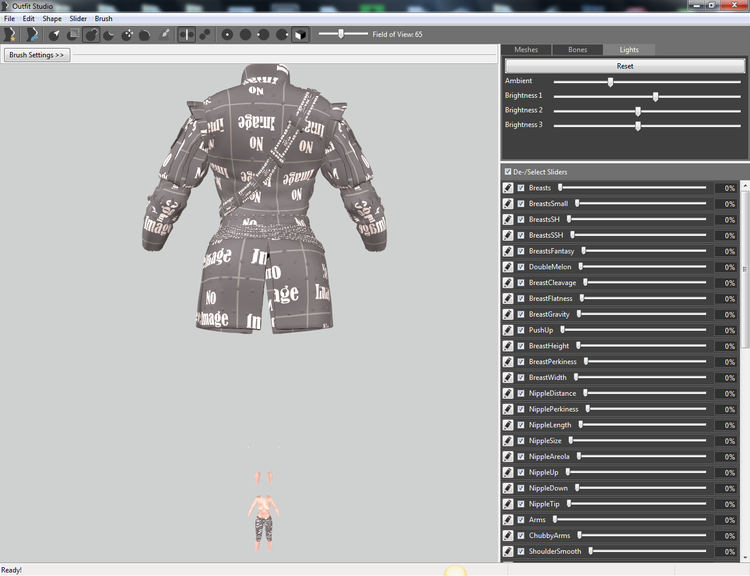This screenshot has width=750, height=576.
Task: Click the edit pencil for Arms slider
Action: pos(508,520)
